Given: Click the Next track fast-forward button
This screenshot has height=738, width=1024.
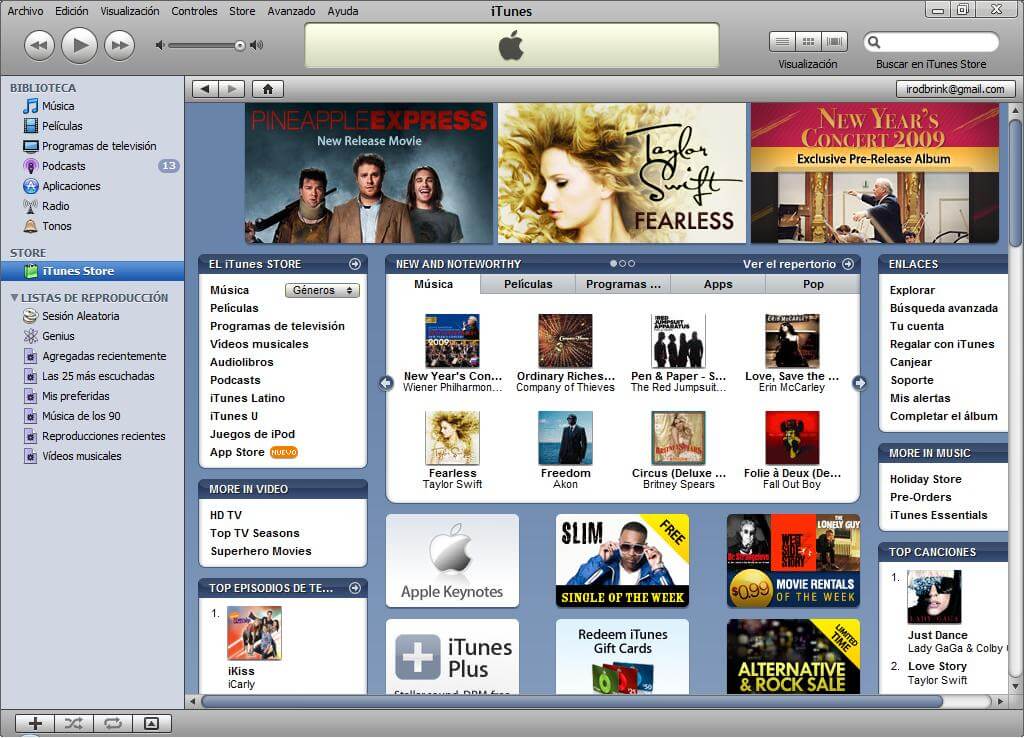Looking at the screenshot, I should click(120, 46).
